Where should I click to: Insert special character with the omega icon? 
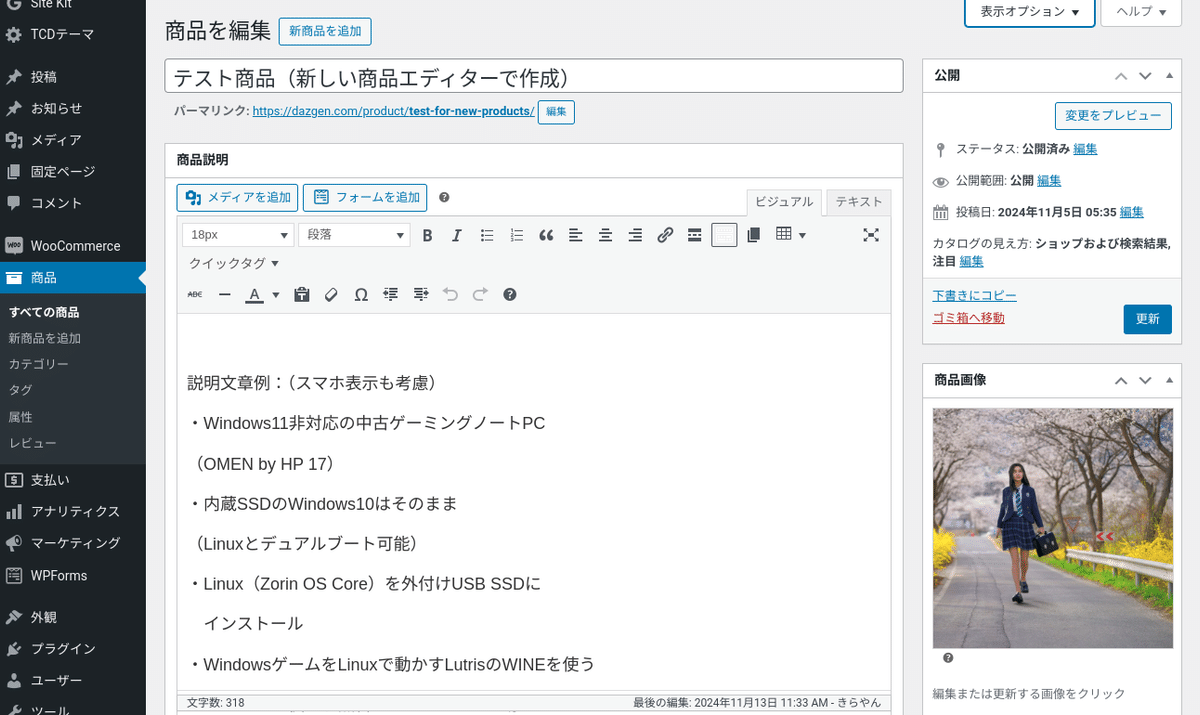coord(361,295)
